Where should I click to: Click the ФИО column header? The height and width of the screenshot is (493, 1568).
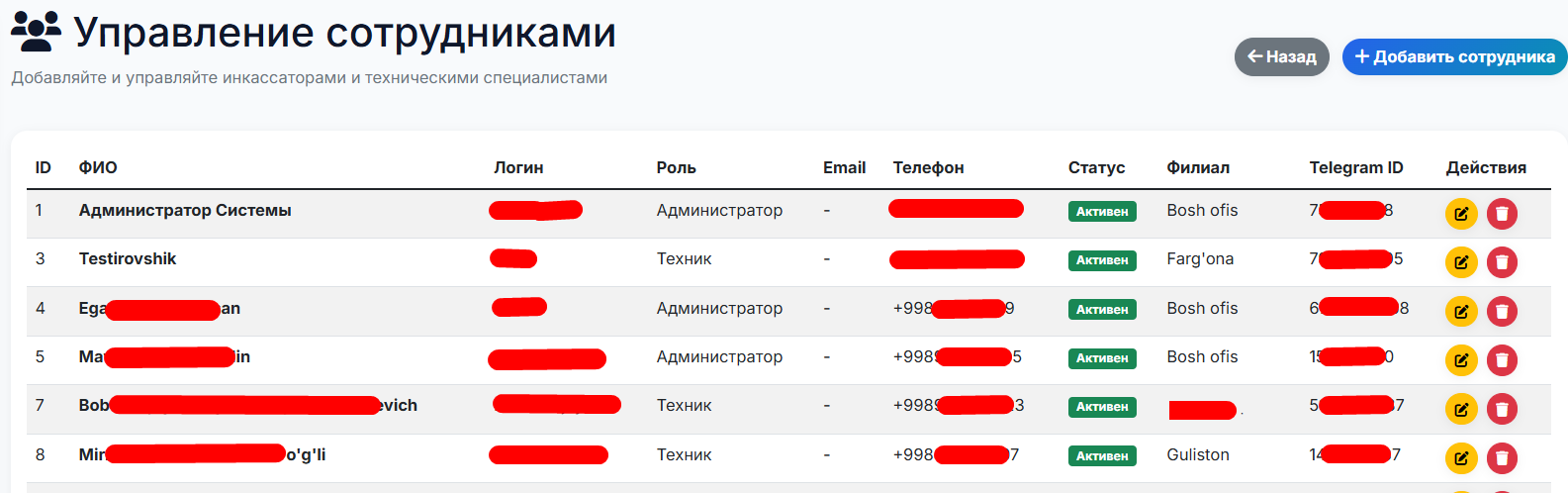[x=98, y=168]
